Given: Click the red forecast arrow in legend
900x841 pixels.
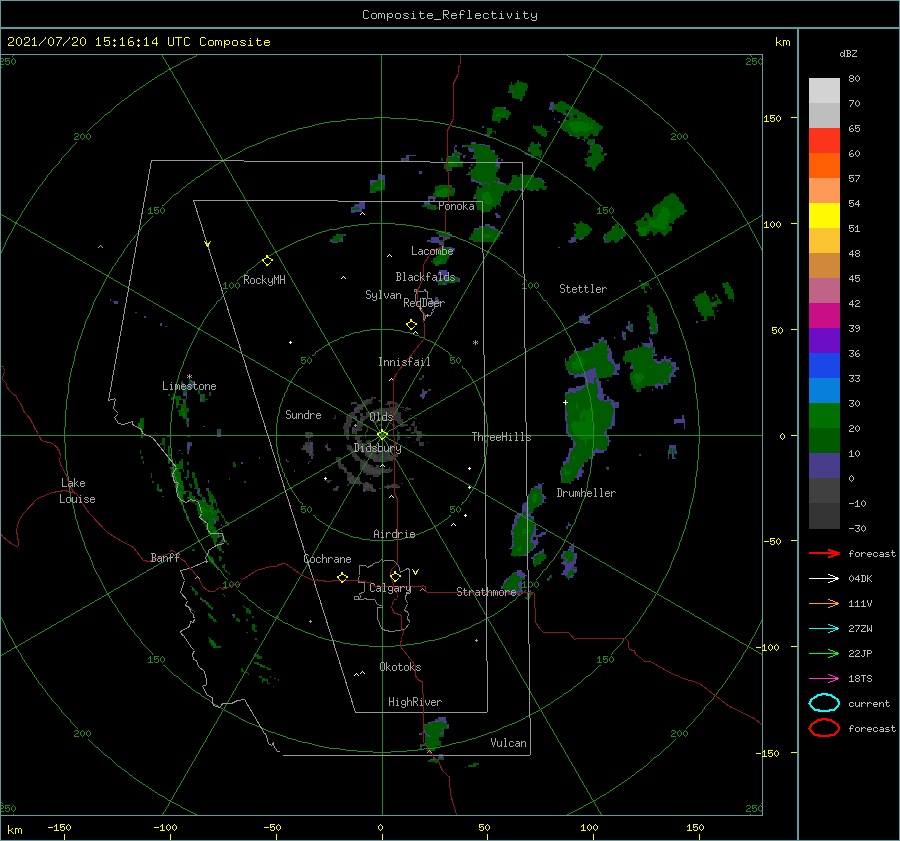Looking at the screenshot, I should (824, 553).
